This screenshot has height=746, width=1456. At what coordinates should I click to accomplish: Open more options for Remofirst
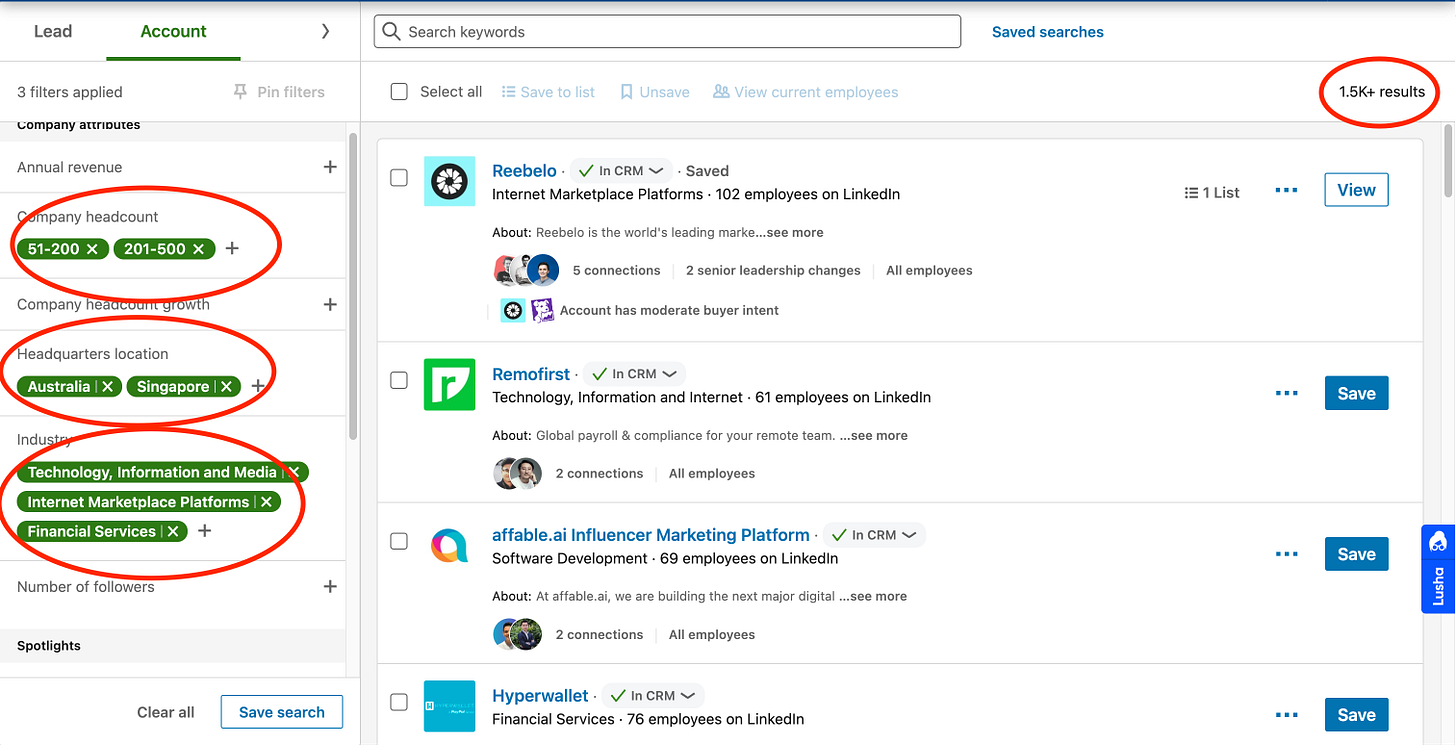[1287, 394]
